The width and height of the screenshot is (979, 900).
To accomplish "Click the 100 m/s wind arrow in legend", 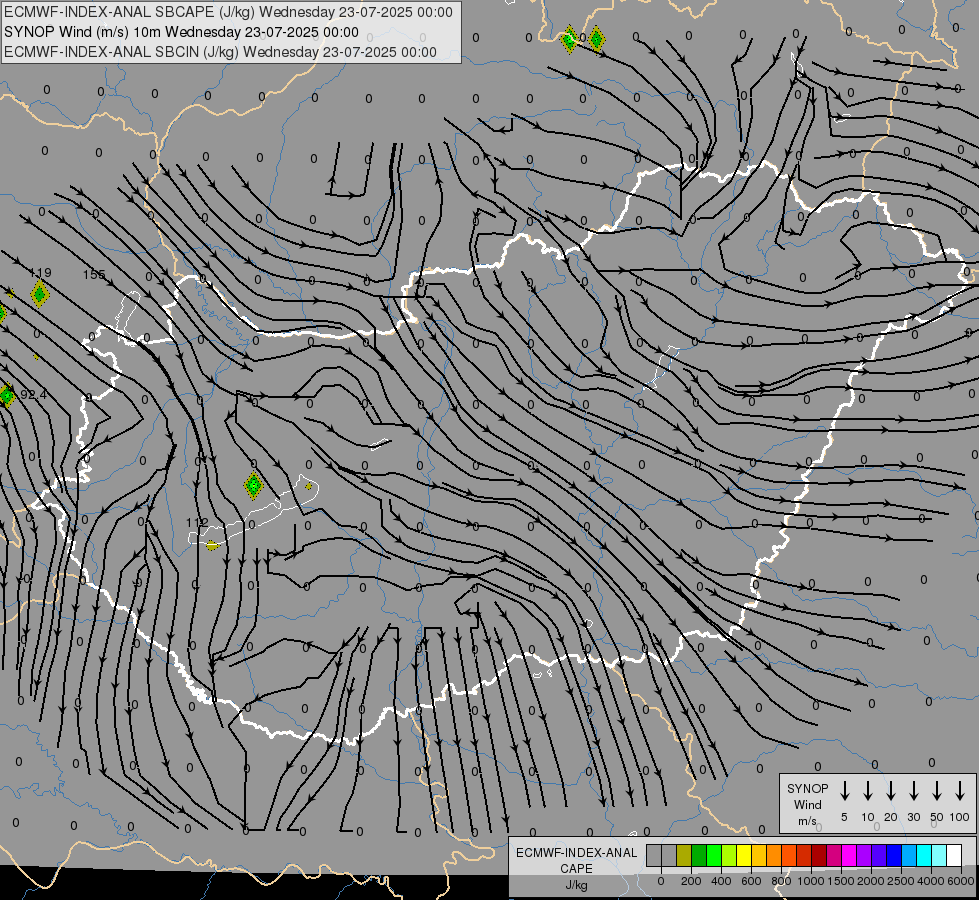I will point(960,790).
